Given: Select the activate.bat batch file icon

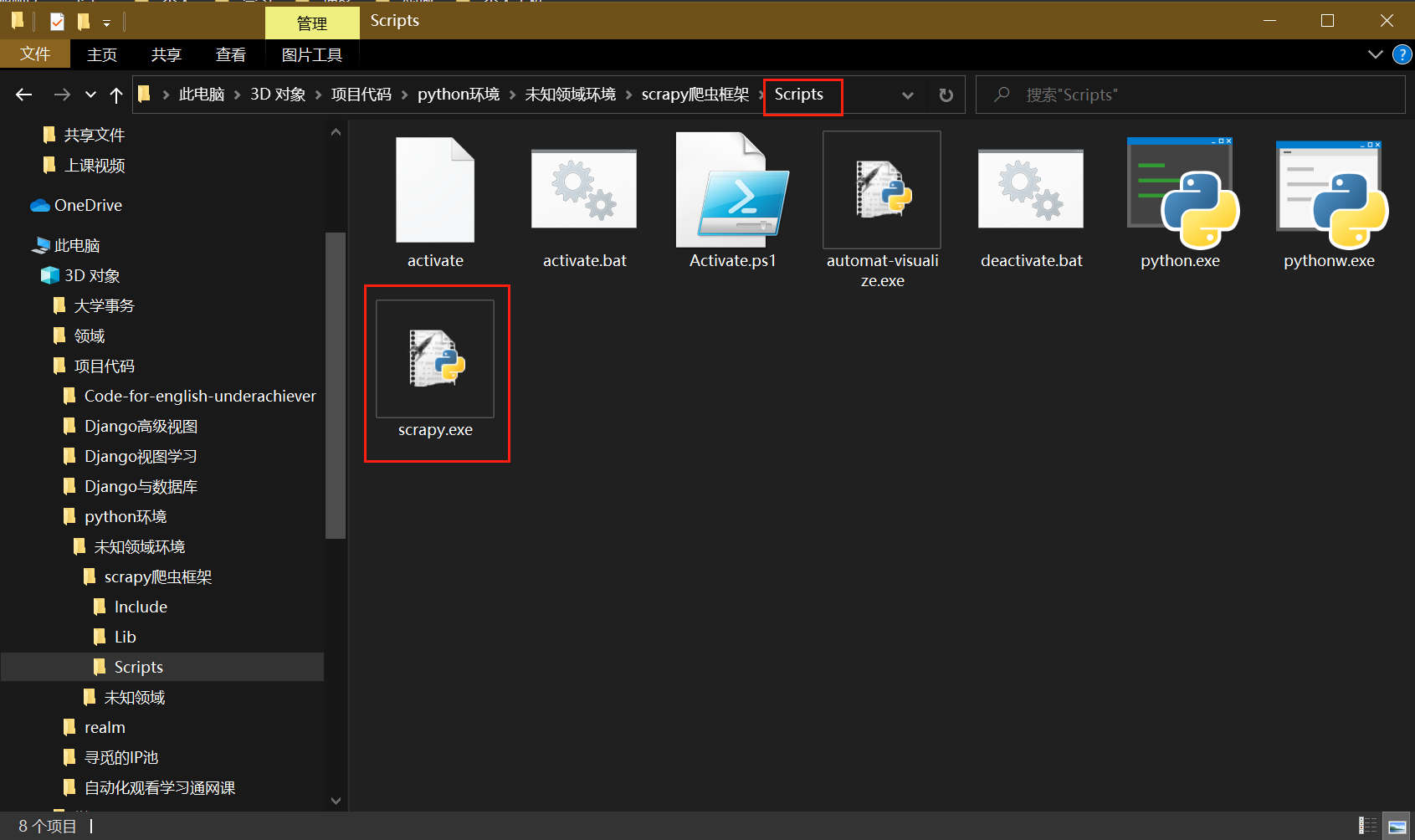Looking at the screenshot, I should pos(584,189).
